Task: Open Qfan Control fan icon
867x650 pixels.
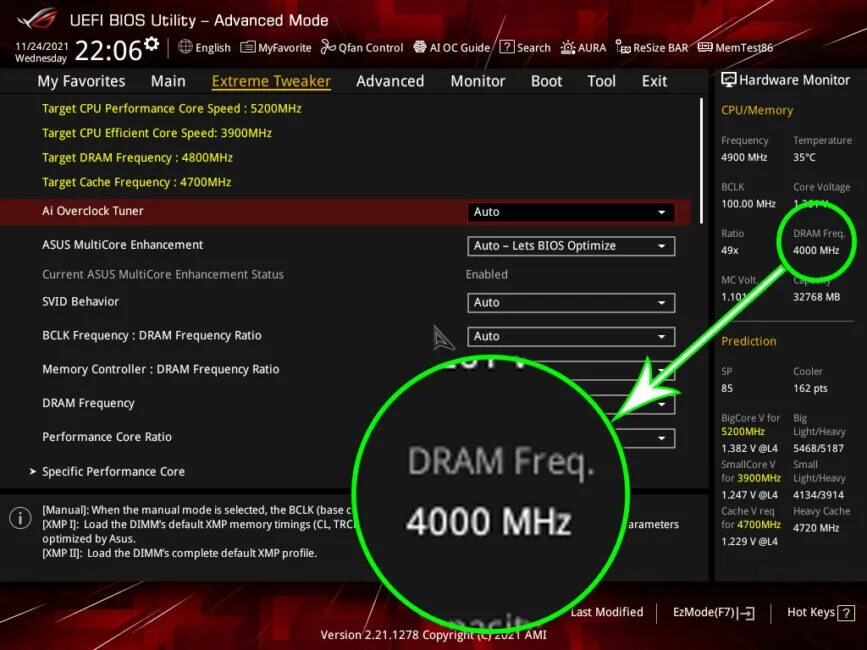Action: tap(328, 47)
